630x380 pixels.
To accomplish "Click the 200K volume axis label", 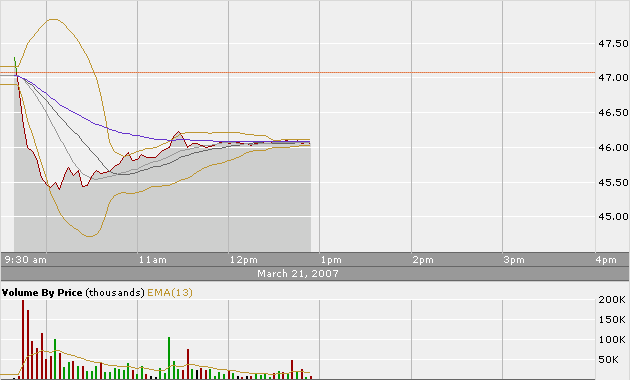I will [612, 300].
